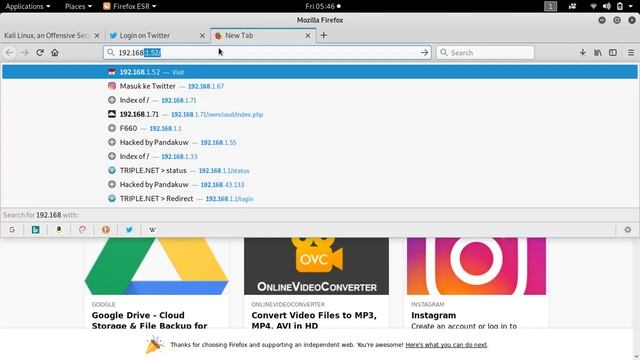
Task: Search with Amazon one-off engine
Action: click(59, 230)
